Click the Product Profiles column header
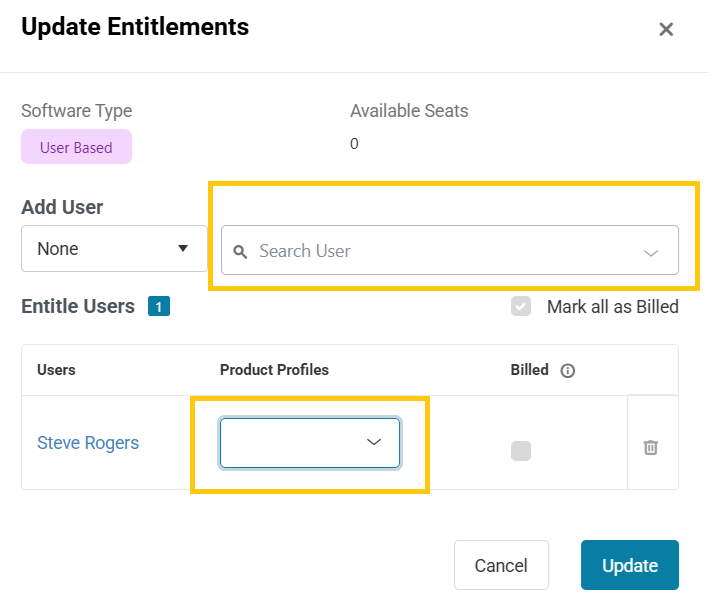 pos(274,370)
